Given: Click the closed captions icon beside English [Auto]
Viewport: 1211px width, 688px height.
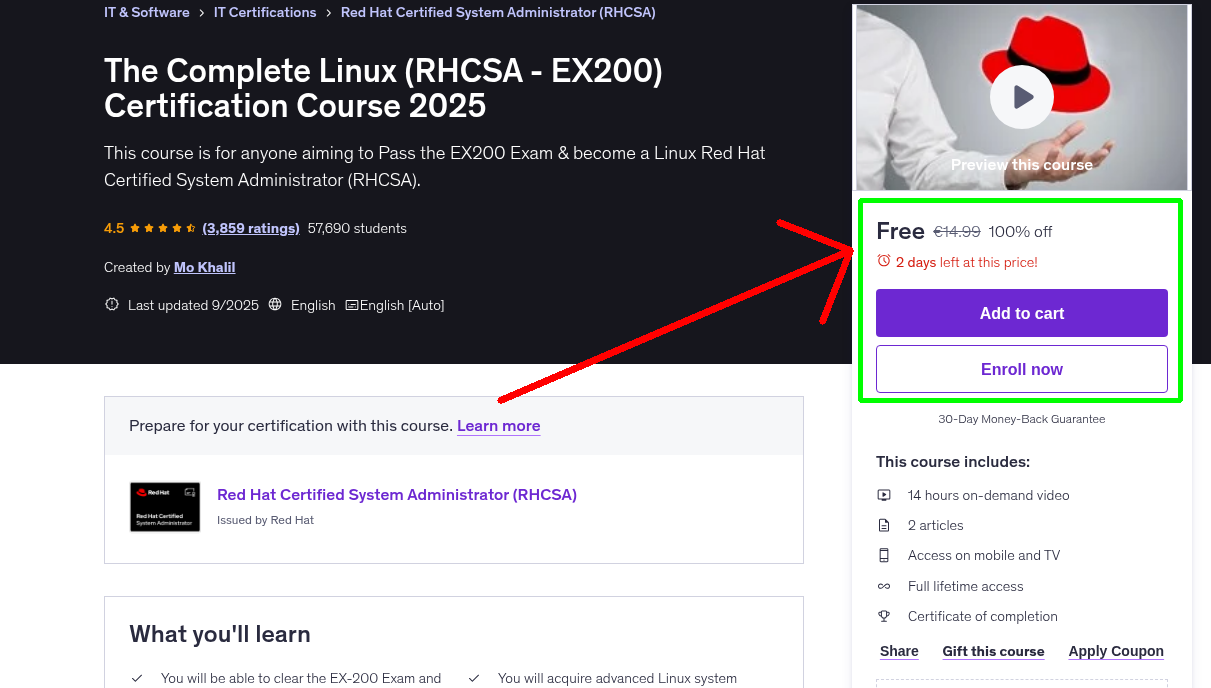Looking at the screenshot, I should (x=353, y=304).
